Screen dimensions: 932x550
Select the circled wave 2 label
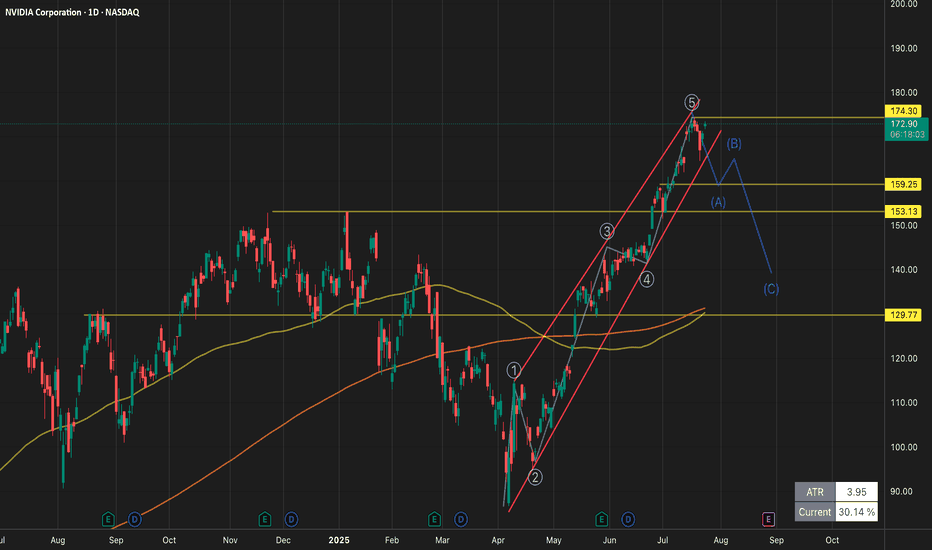coord(535,477)
